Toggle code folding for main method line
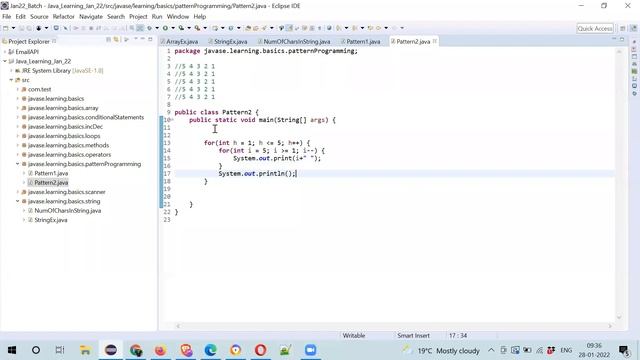 point(172,120)
